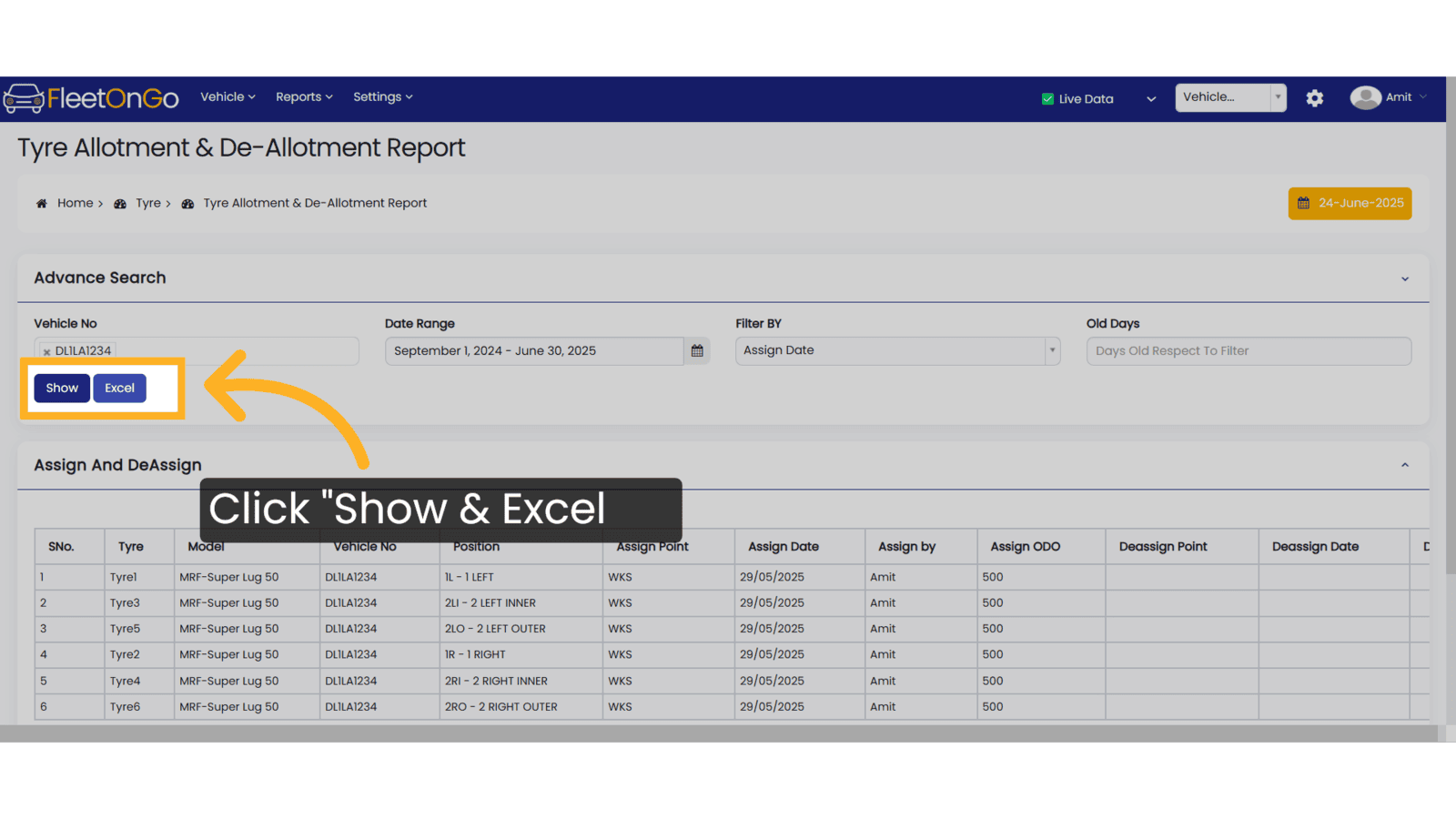Select the Tyre3 cell
The image size is (1456, 819).
pyautogui.click(x=138, y=603)
